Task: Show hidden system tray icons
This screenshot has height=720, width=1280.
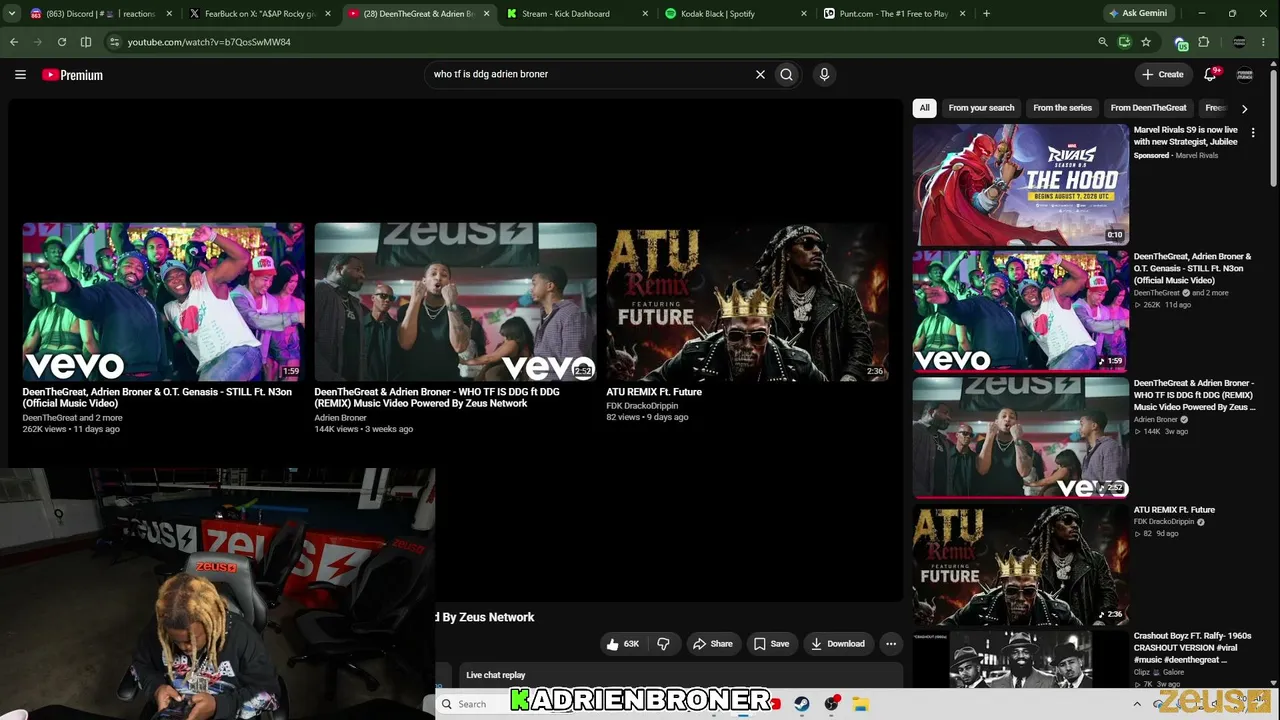Action: tap(1137, 704)
